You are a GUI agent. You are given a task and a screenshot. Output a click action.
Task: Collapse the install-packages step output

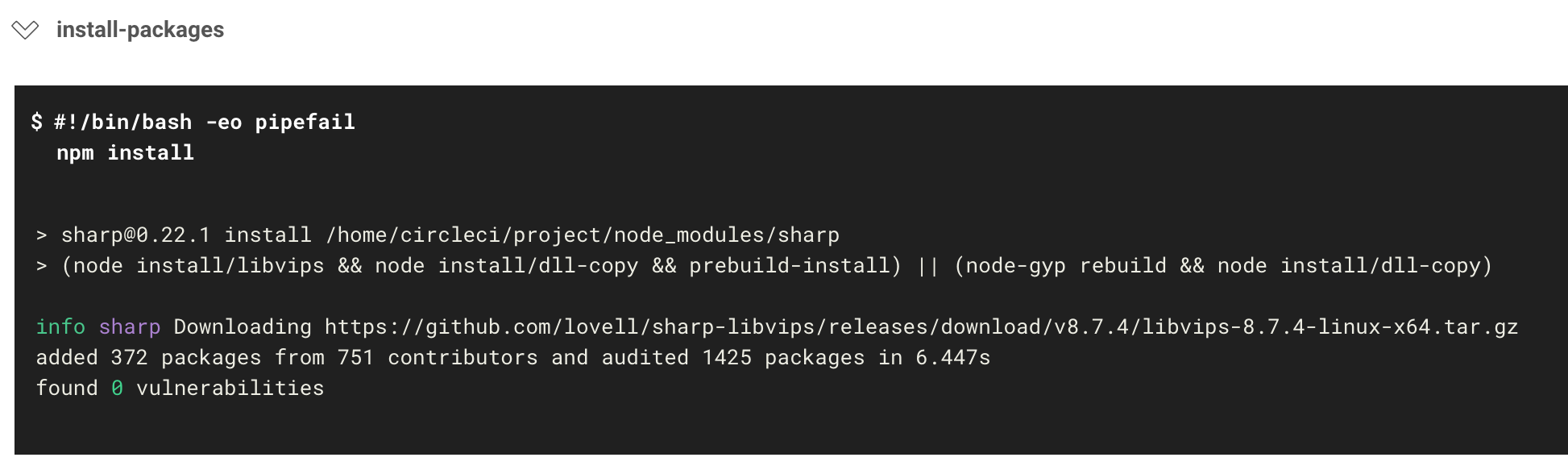27,30
